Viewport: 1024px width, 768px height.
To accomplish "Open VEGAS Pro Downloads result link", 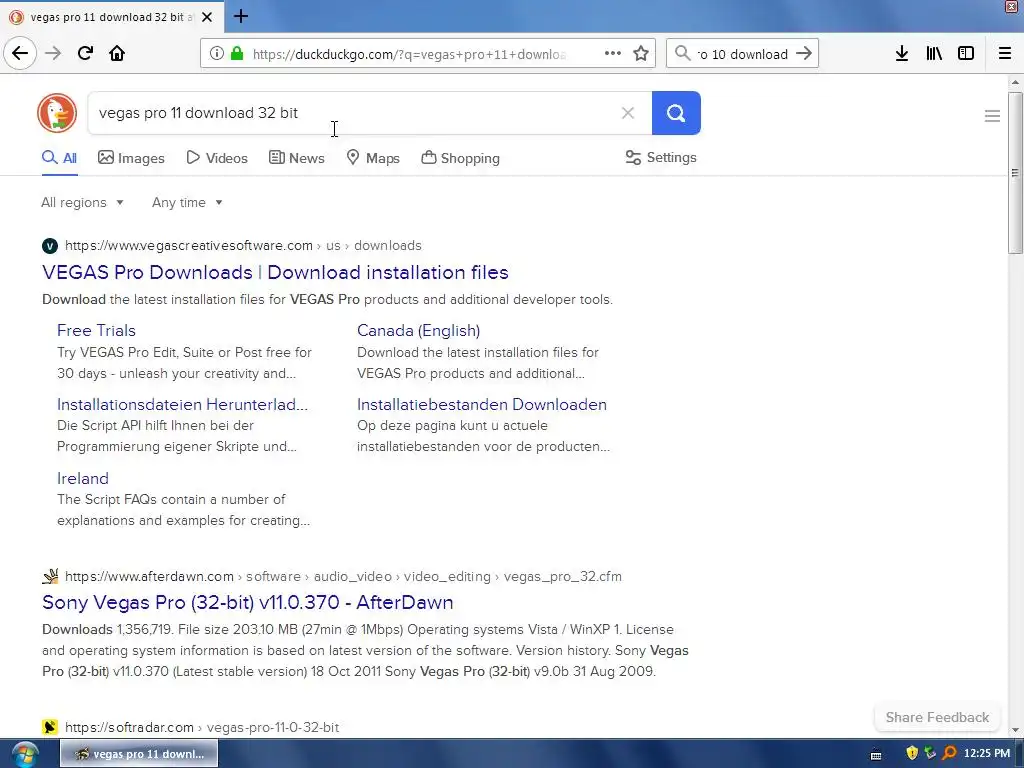I will (275, 272).
